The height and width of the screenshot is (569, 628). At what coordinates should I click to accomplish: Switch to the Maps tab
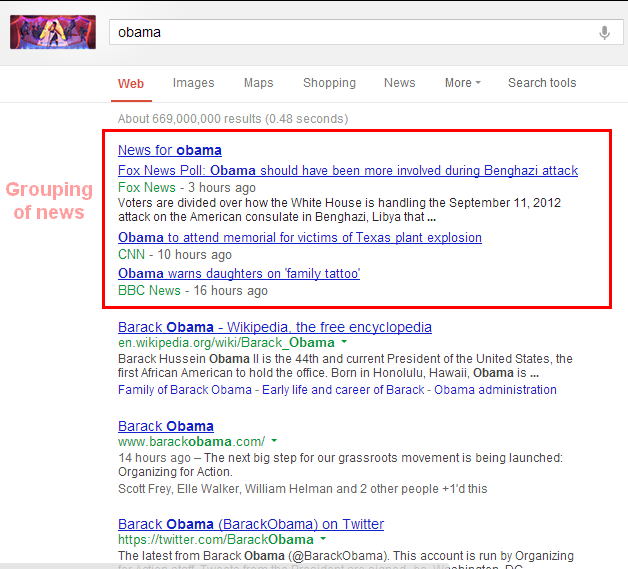click(258, 83)
